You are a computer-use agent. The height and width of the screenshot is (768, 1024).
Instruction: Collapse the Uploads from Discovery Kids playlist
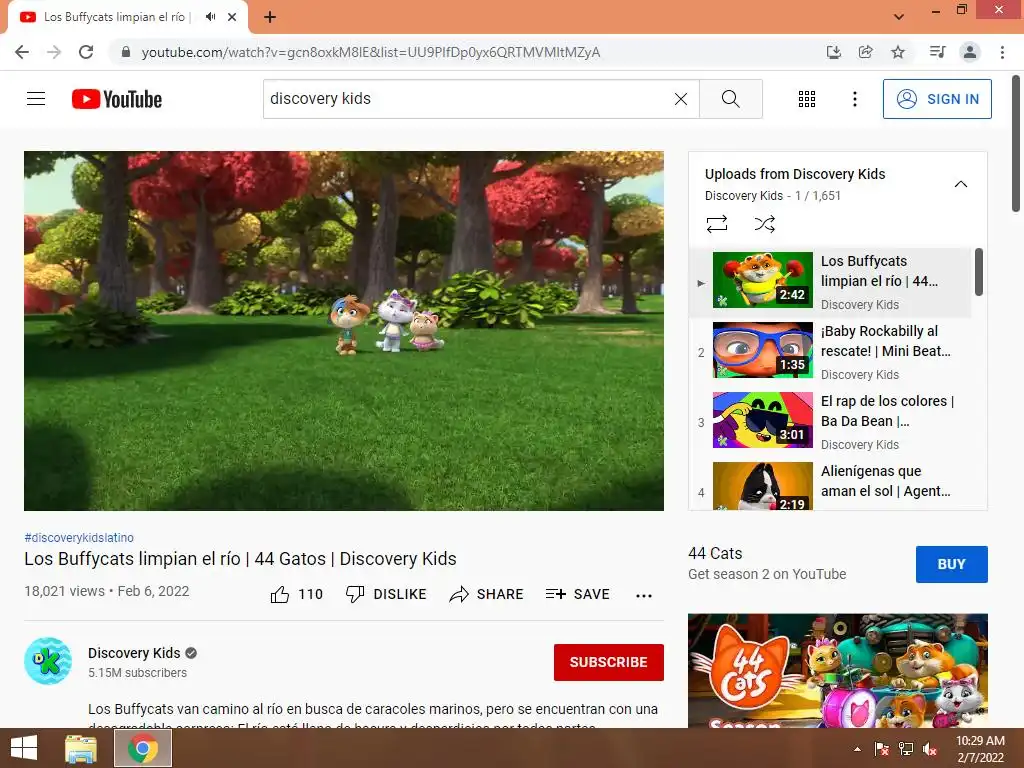tap(961, 184)
